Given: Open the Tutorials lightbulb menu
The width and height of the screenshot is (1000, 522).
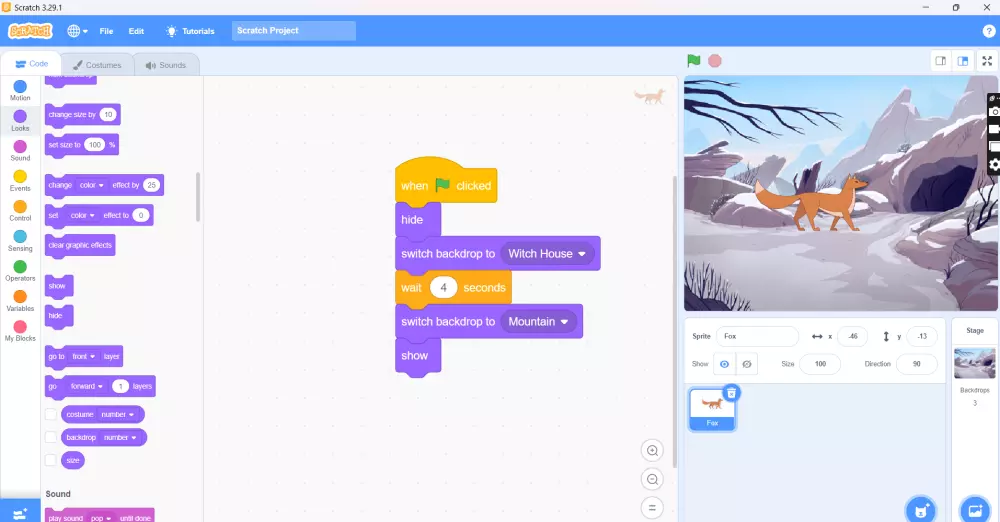Looking at the screenshot, I should [190, 31].
